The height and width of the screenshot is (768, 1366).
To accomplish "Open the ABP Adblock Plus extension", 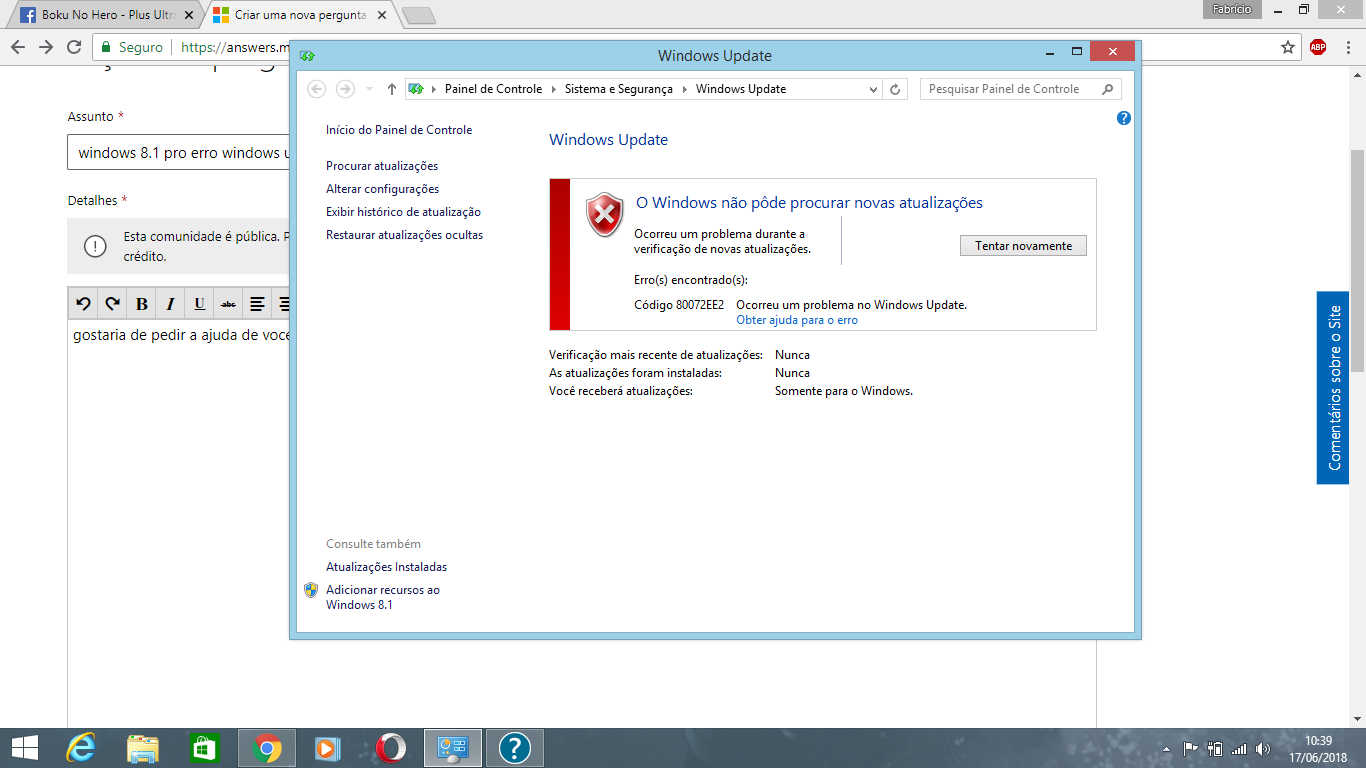I will pyautogui.click(x=1318, y=47).
